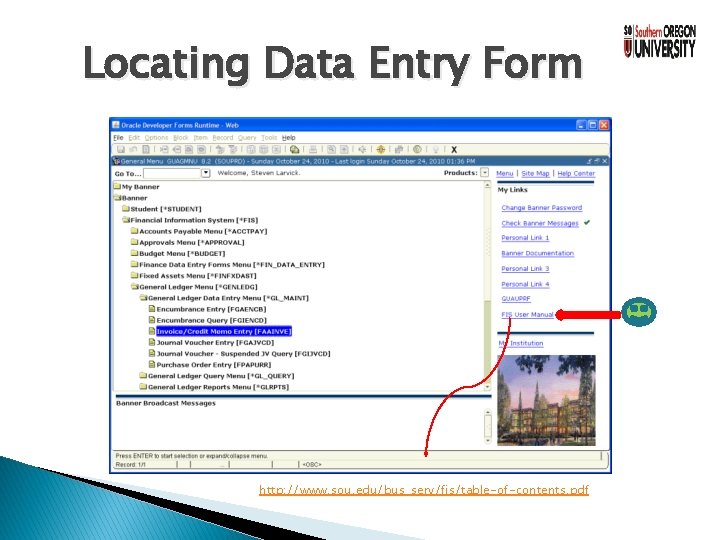Screen dimensions: 720x540
Task: Expand General Ledger Reports Menu [*GLRPTS]
Action: pyautogui.click(x=143, y=387)
